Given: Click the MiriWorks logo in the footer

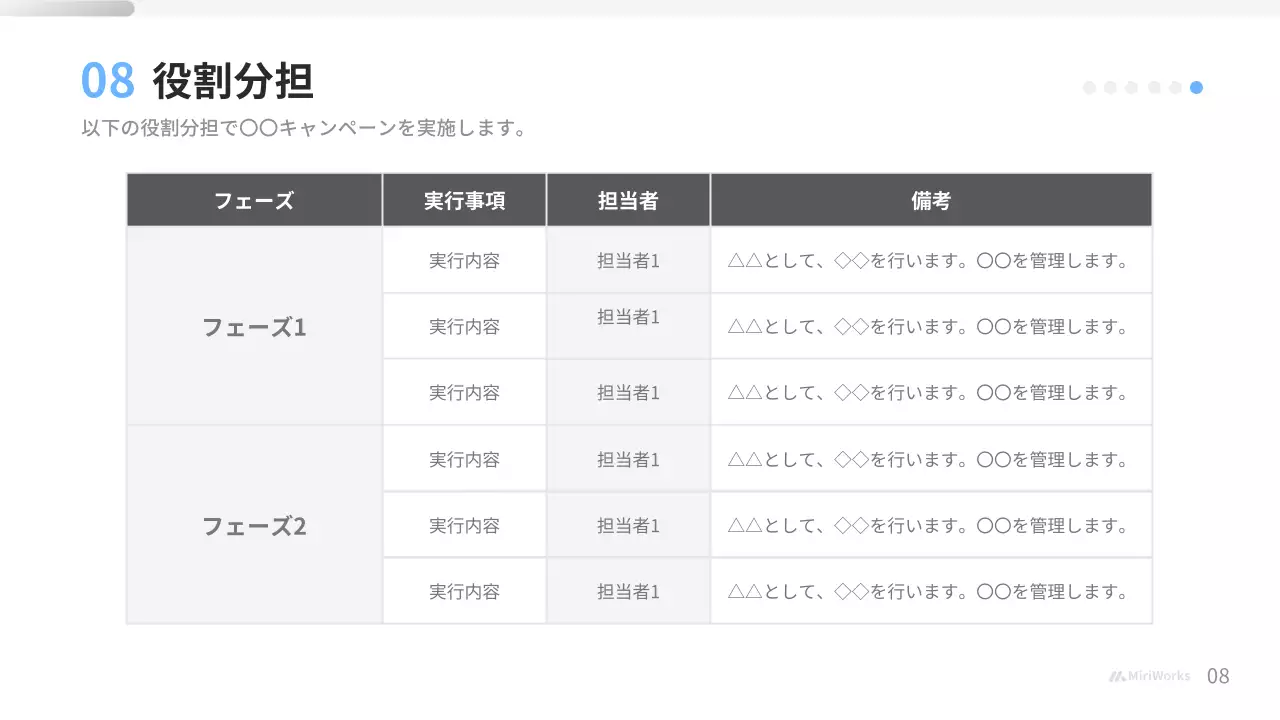Looking at the screenshot, I should pyautogui.click(x=1149, y=676).
